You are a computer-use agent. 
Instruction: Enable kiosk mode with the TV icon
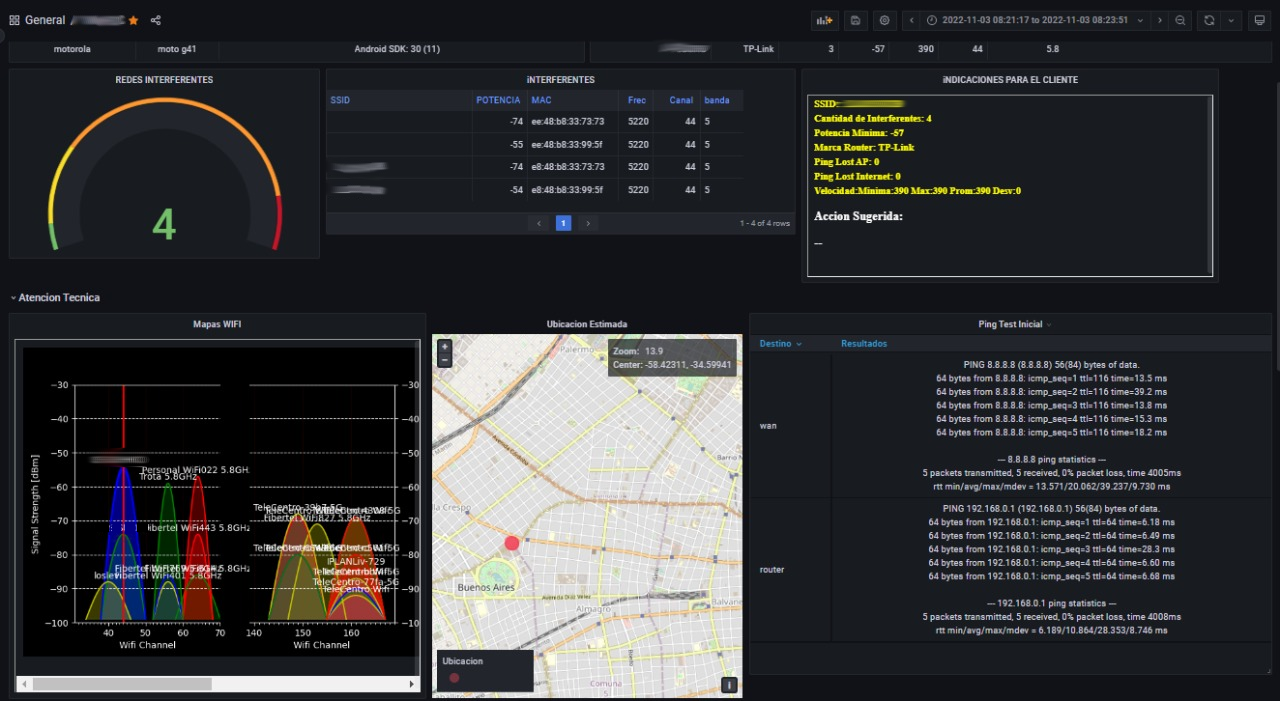click(1259, 20)
